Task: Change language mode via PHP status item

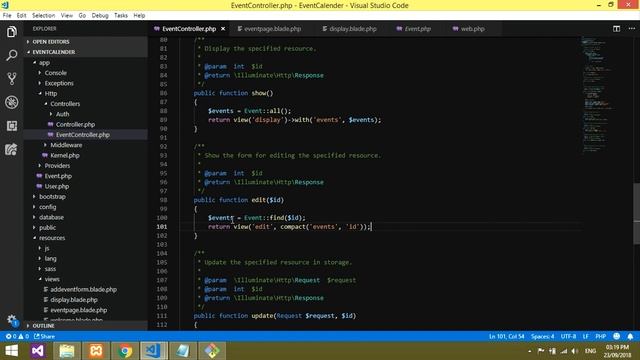Action: pos(600,336)
